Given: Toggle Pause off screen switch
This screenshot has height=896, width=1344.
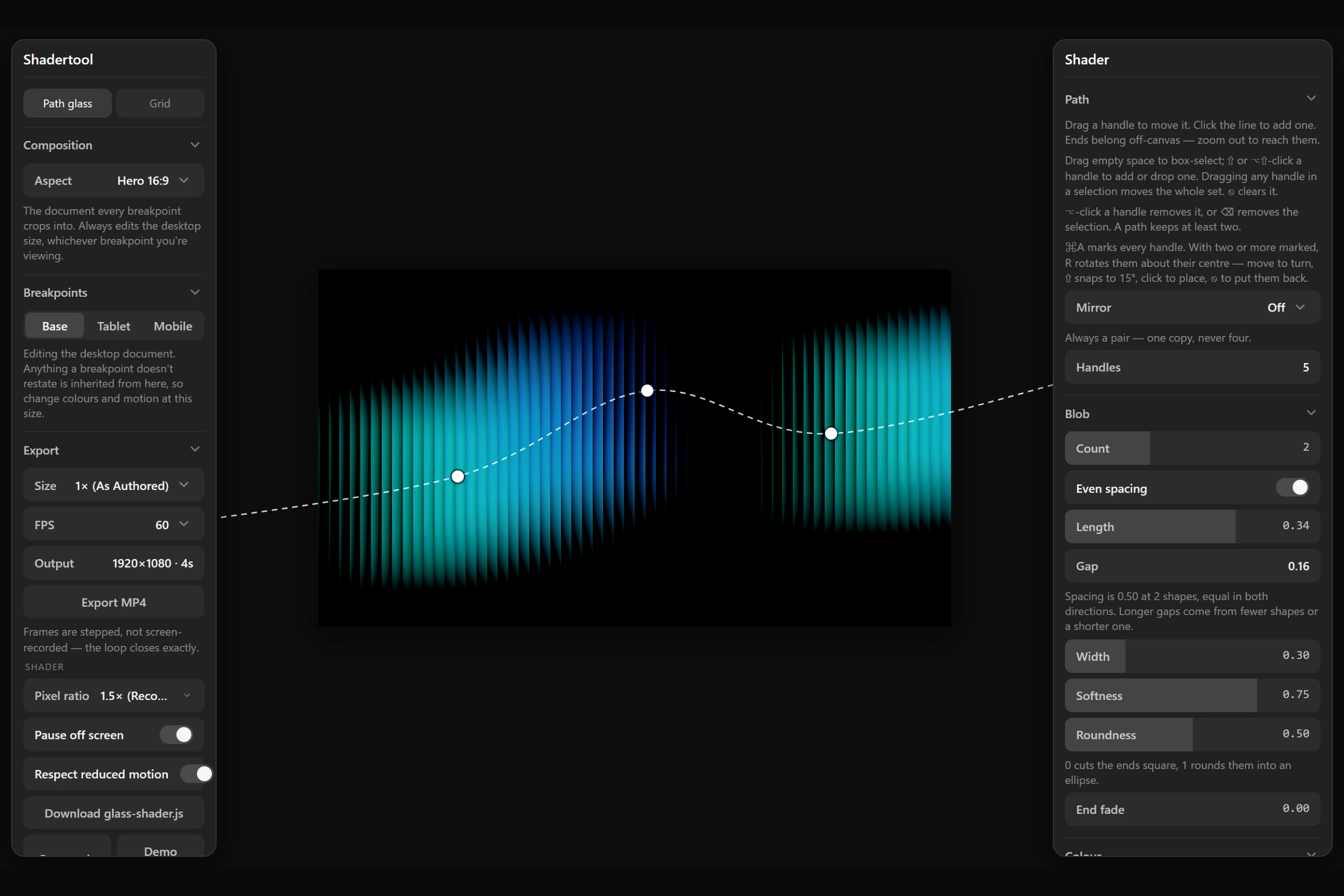Looking at the screenshot, I should [x=176, y=735].
